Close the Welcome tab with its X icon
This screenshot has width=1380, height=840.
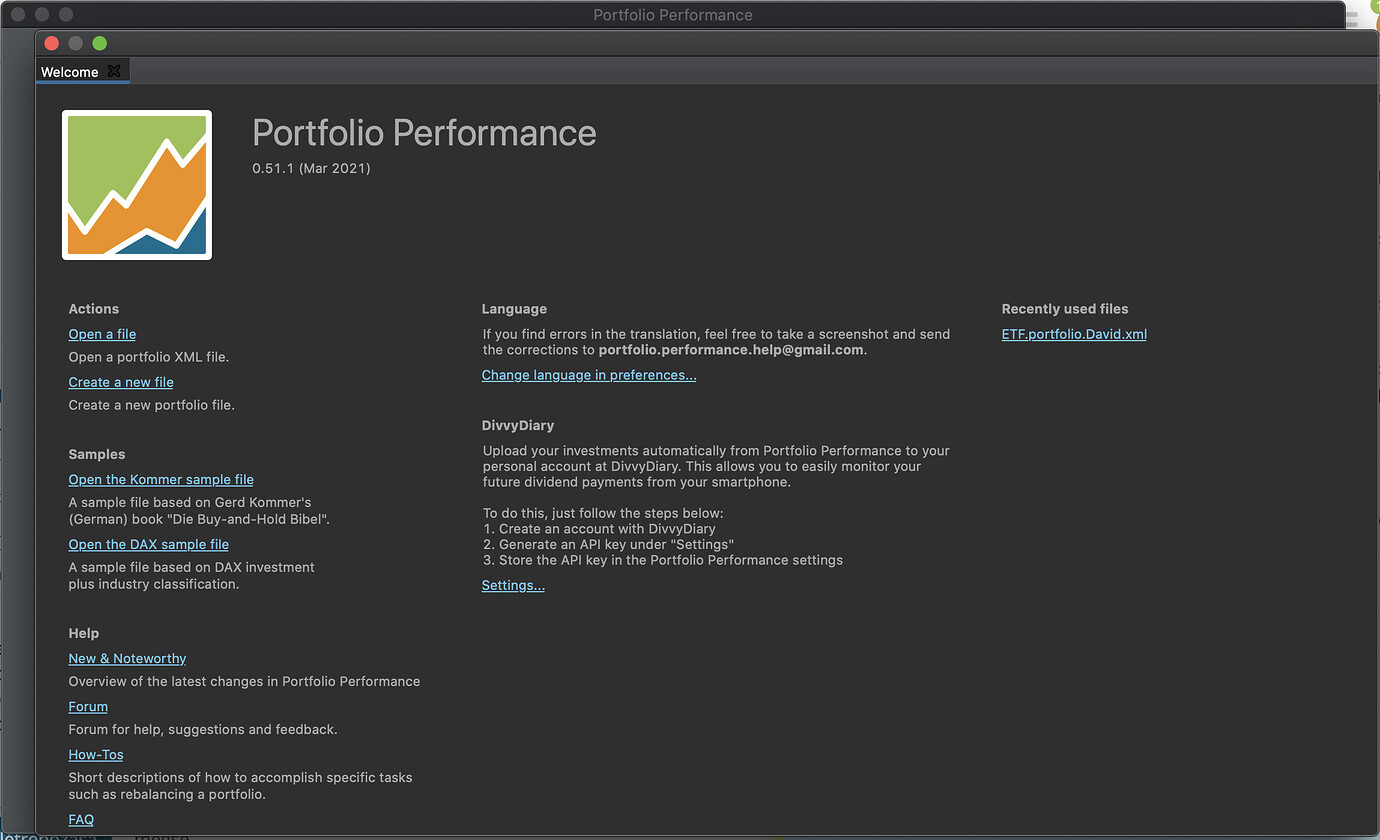pyautogui.click(x=114, y=71)
